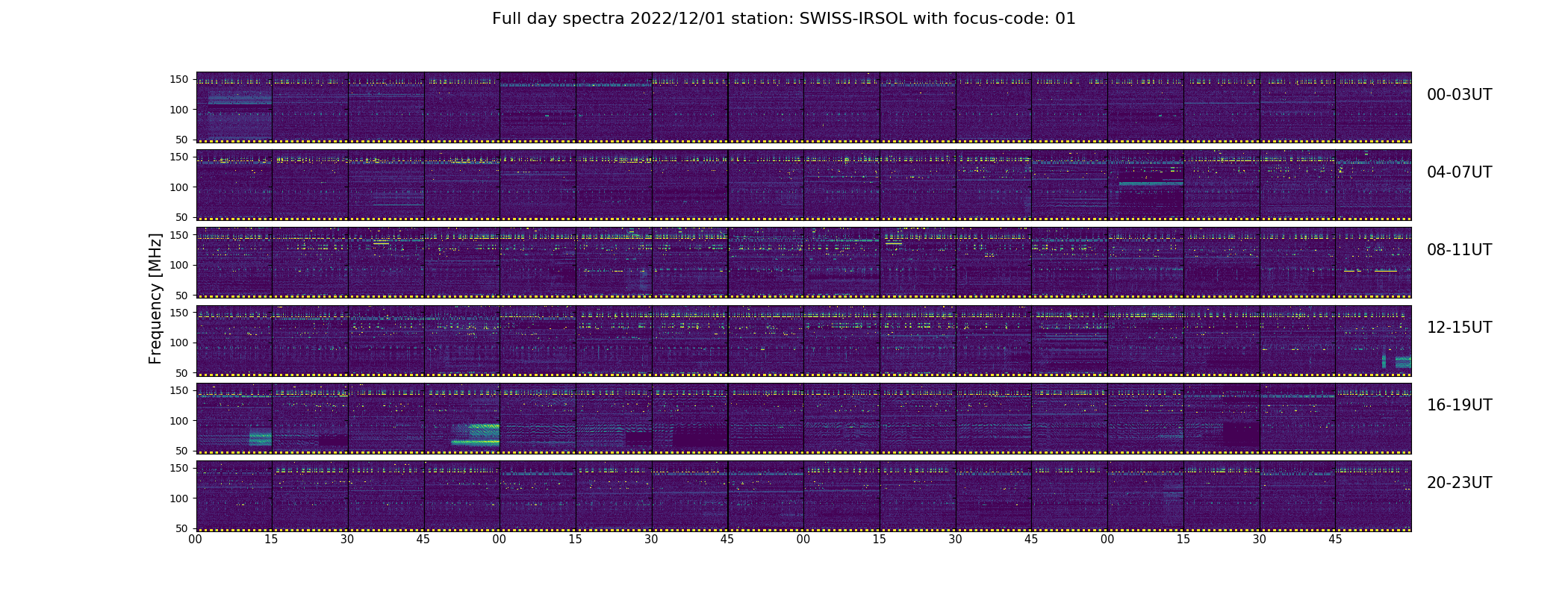Click the '04-07UT' row label
Screen dimensions: 1568x597
click(x=1459, y=172)
